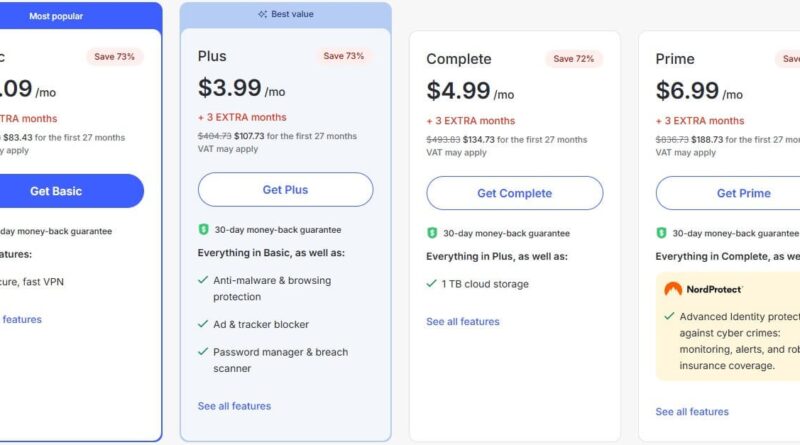The image size is (800, 445).
Task: Click green shield icon in Complete plan
Action: [432, 233]
